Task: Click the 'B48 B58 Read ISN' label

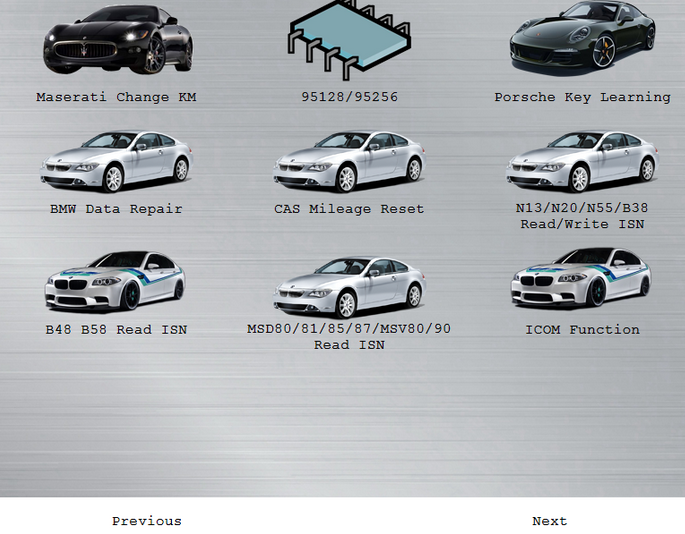Action: pyautogui.click(x=116, y=329)
